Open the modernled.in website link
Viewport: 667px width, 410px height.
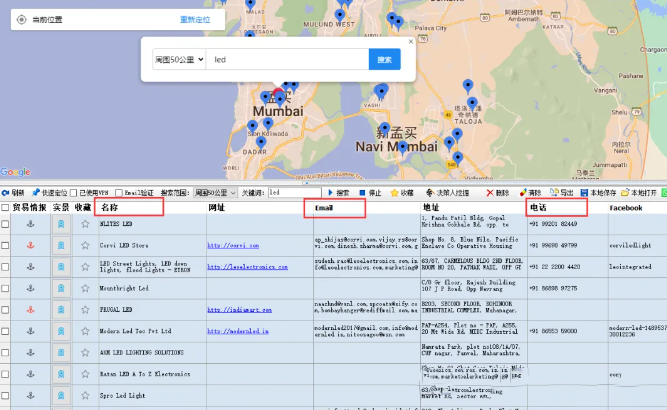(x=238, y=331)
